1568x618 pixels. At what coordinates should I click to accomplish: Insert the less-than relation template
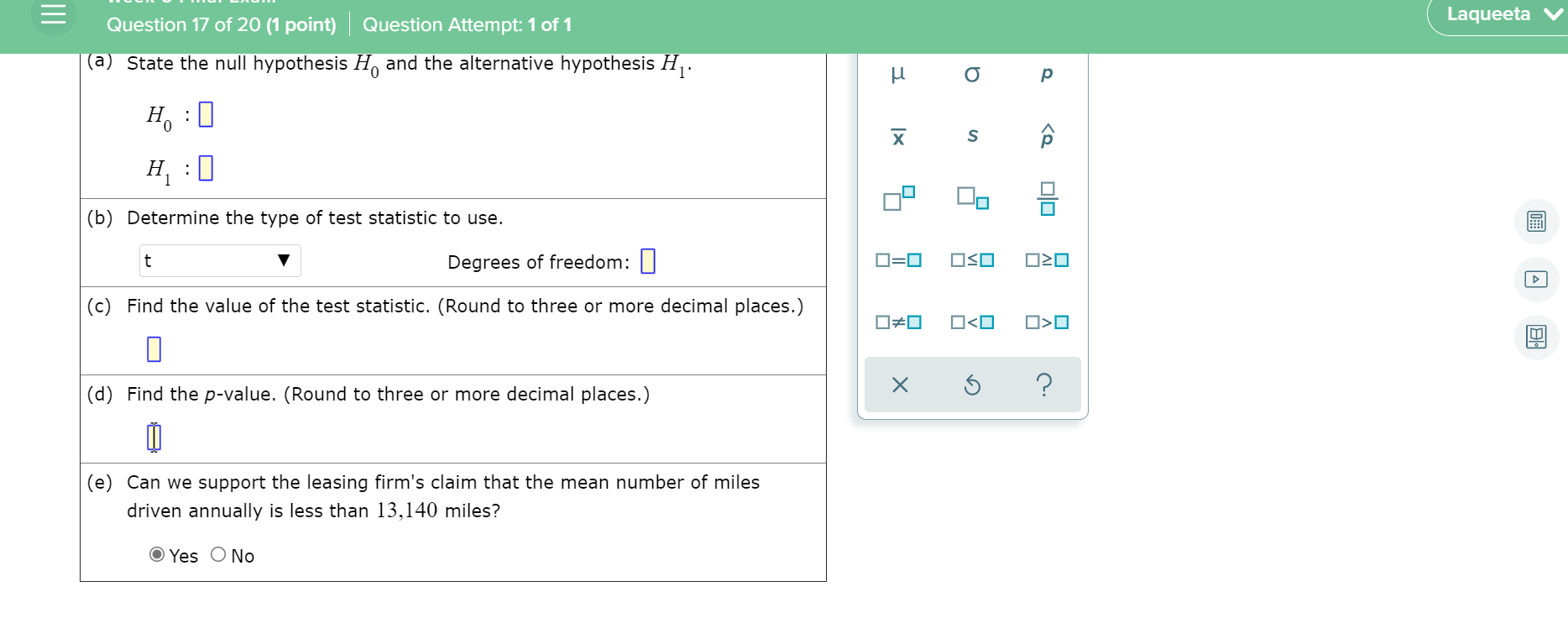972,322
